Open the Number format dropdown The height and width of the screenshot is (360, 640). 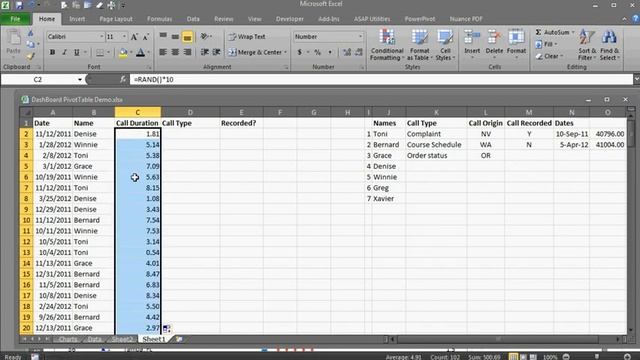click(360, 37)
